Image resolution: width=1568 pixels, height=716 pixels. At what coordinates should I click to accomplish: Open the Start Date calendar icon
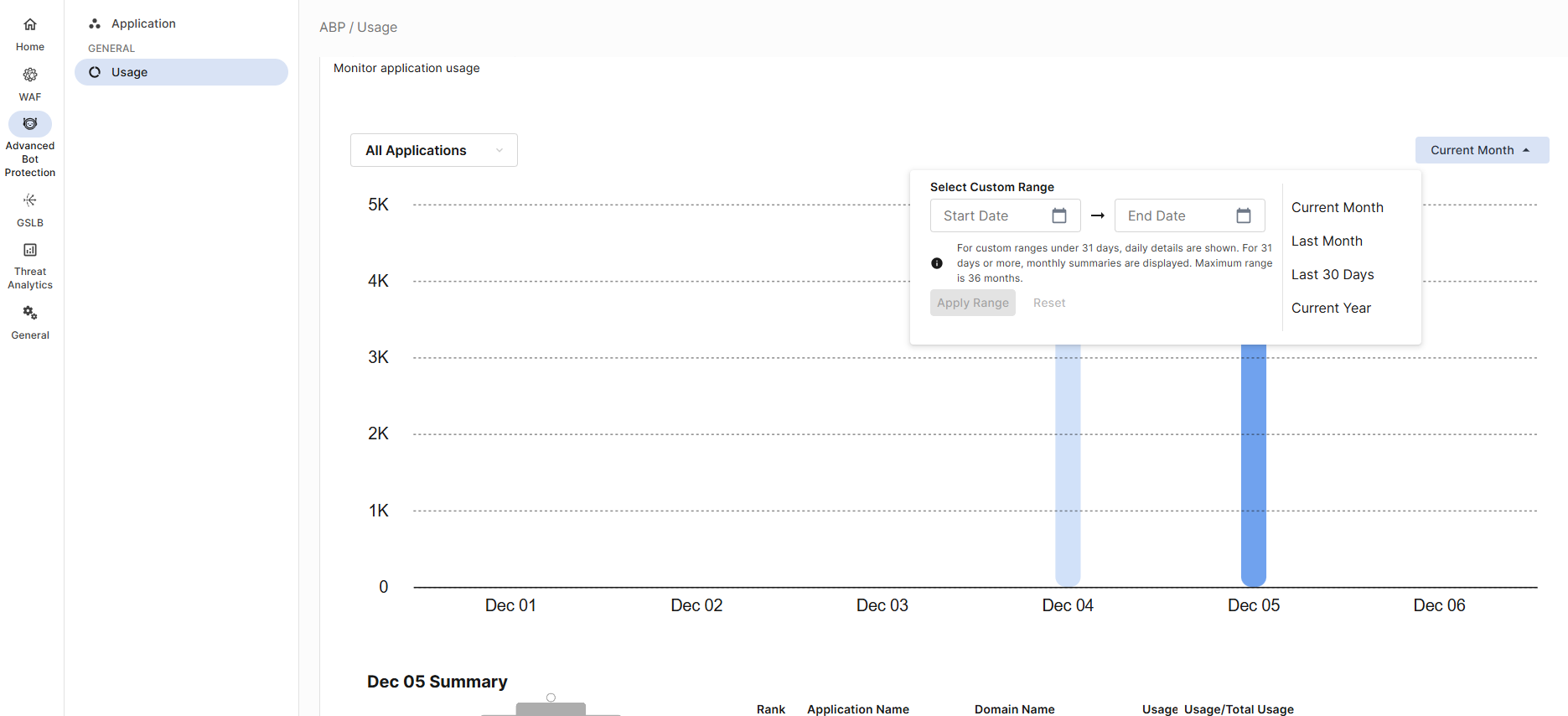point(1059,215)
